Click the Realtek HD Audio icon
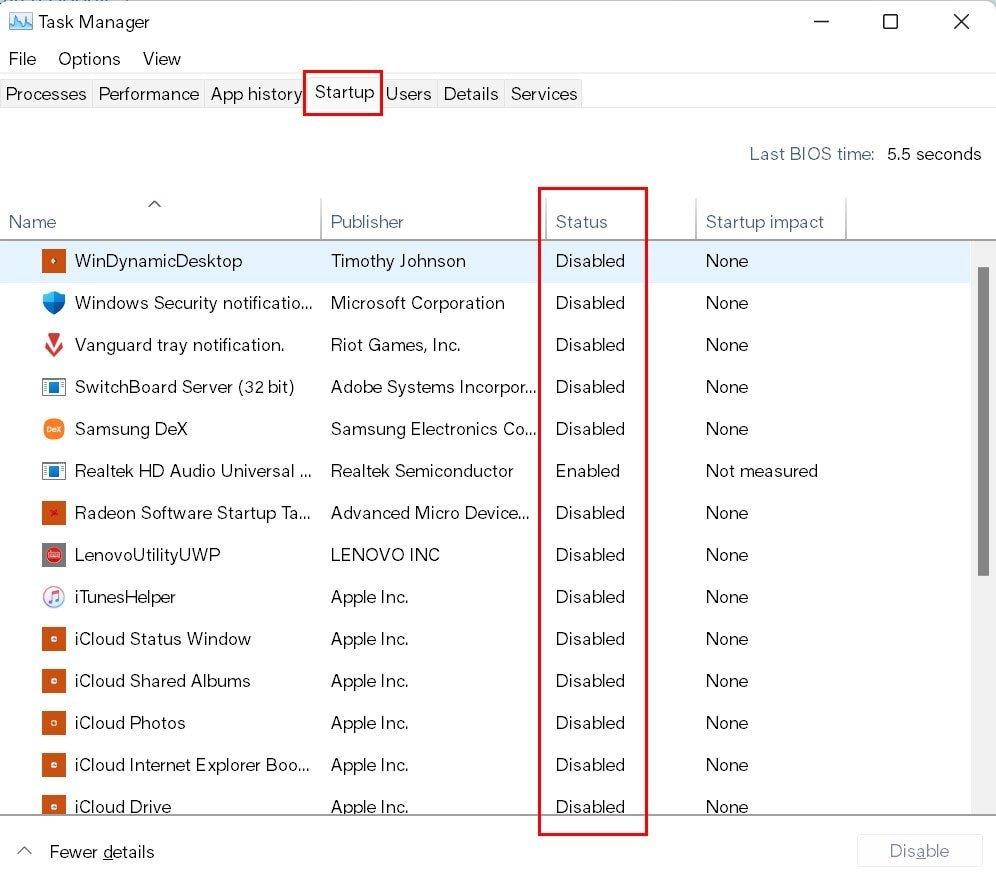This screenshot has width=996, height=879. coord(54,471)
